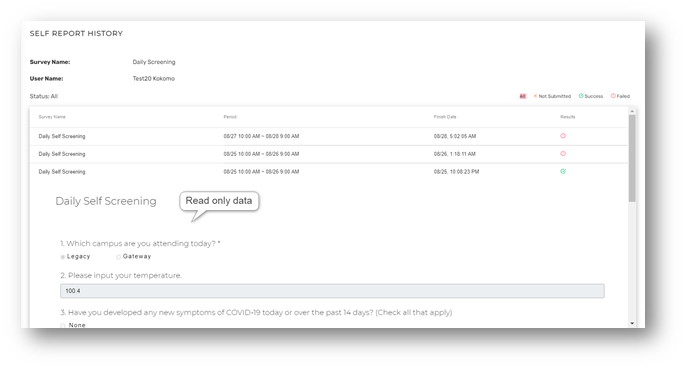Click the 'Results' column header
Screen dimensions: 687x370
567,117
